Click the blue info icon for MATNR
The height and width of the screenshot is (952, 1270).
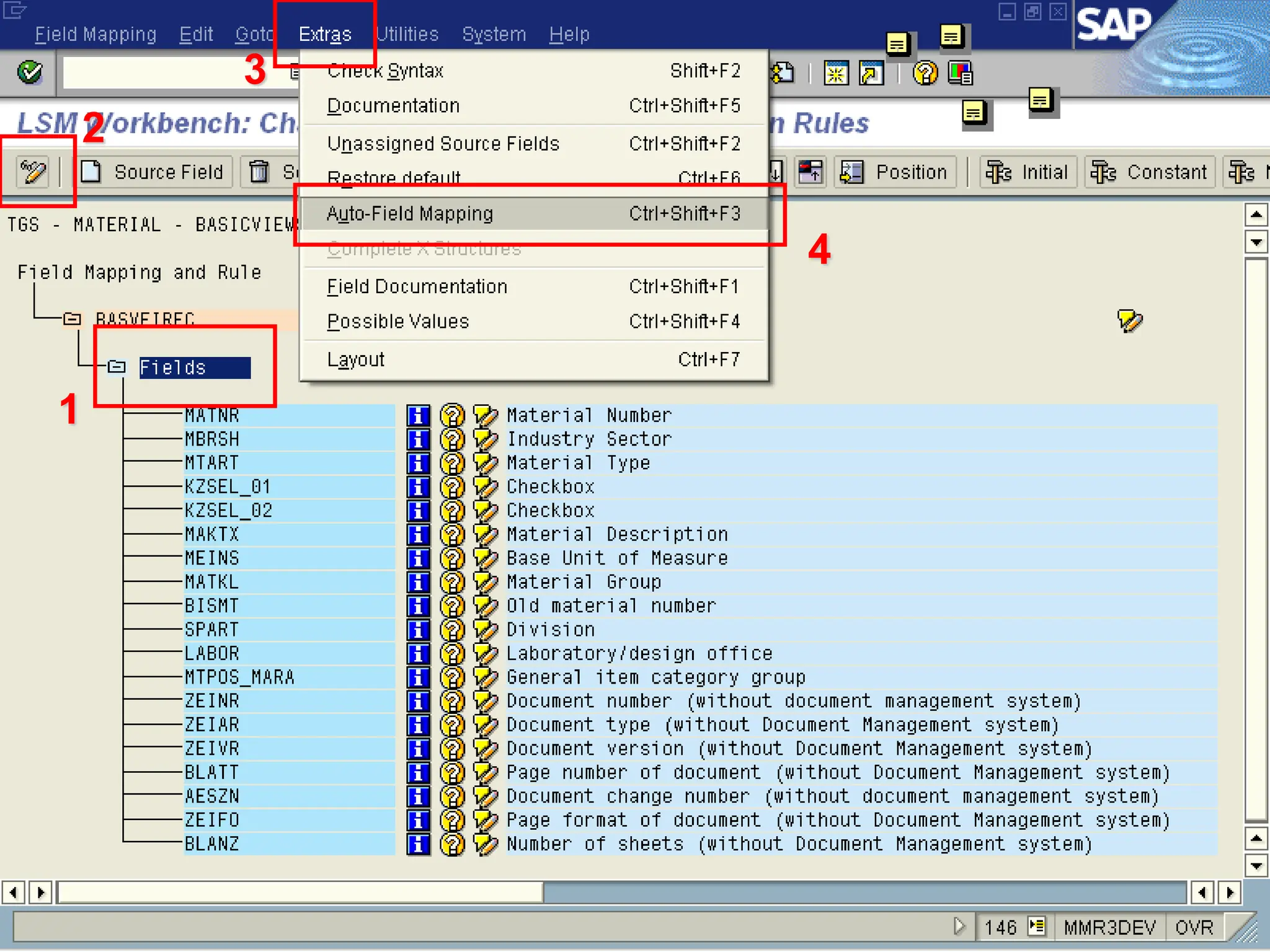[x=419, y=415]
